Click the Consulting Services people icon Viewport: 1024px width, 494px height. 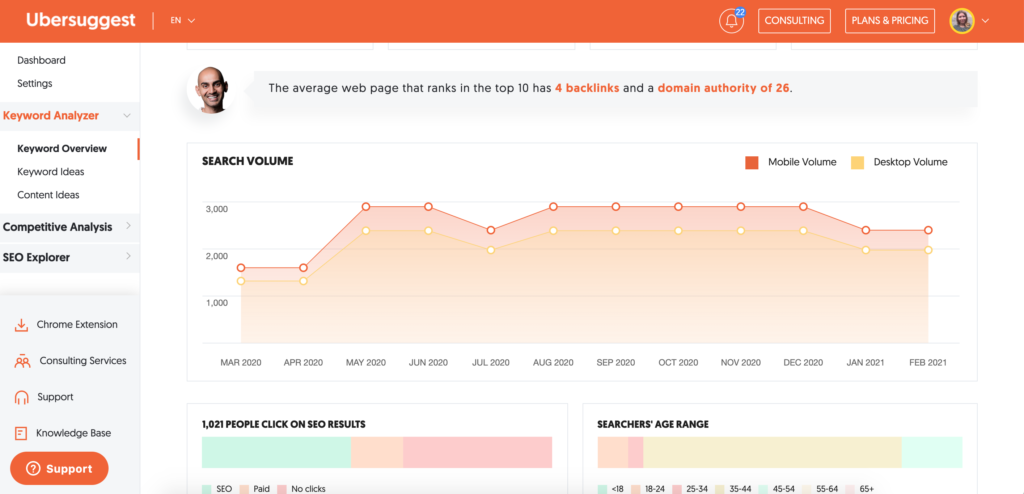click(x=22, y=361)
